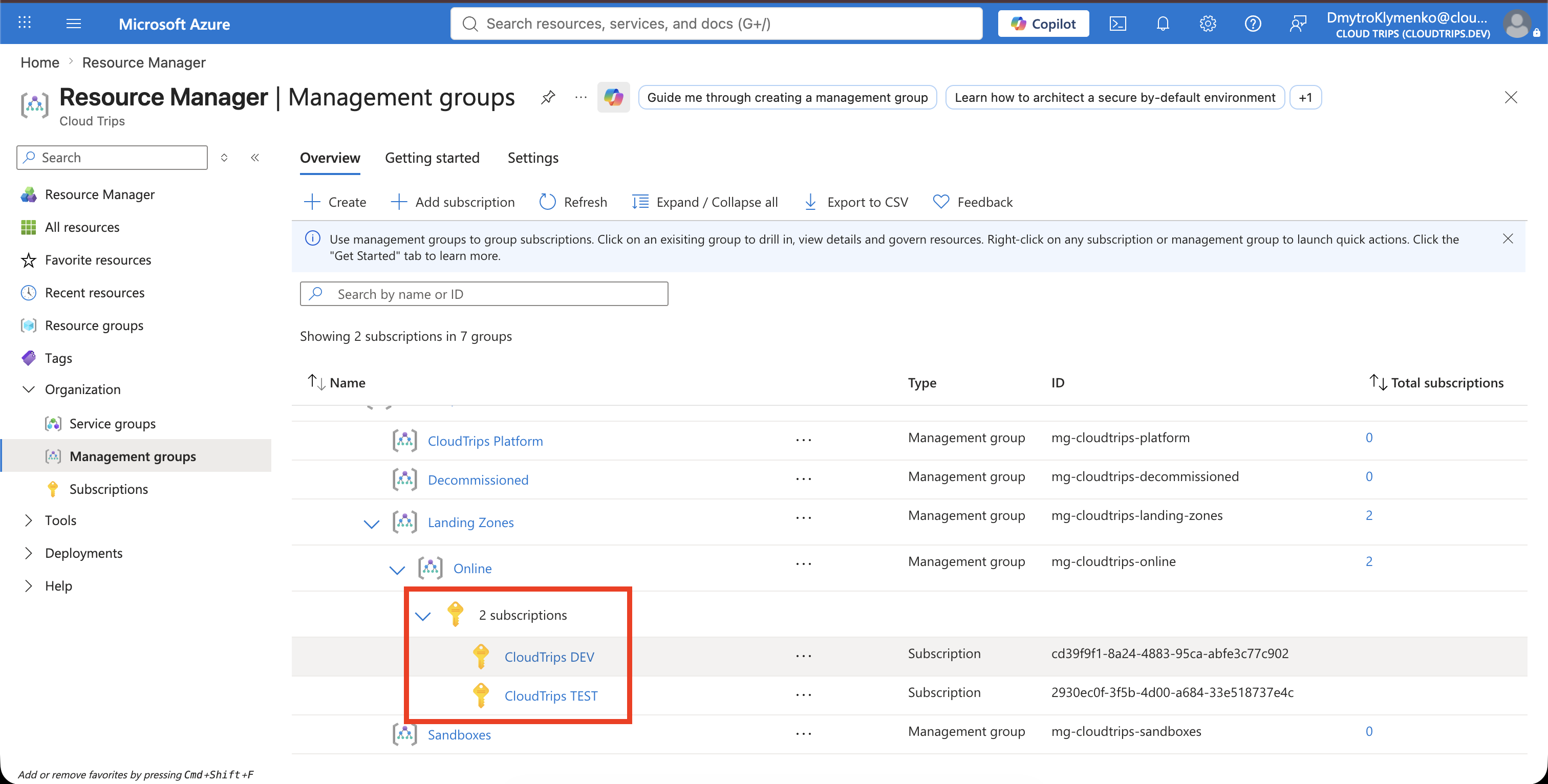The height and width of the screenshot is (784, 1548).
Task: Open the Decommissioned management group link
Action: 478,480
